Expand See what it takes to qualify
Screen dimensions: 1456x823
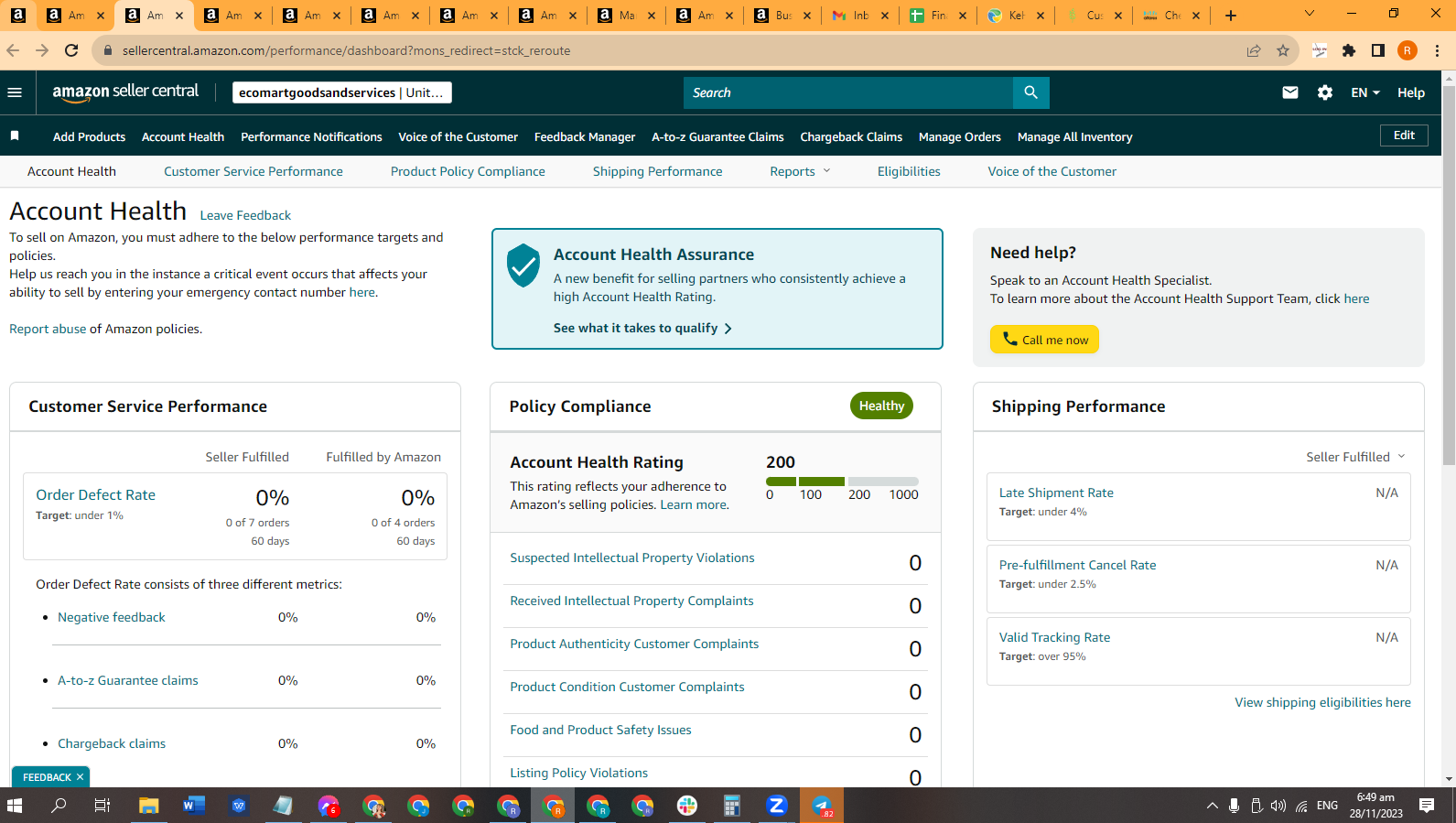(x=642, y=328)
